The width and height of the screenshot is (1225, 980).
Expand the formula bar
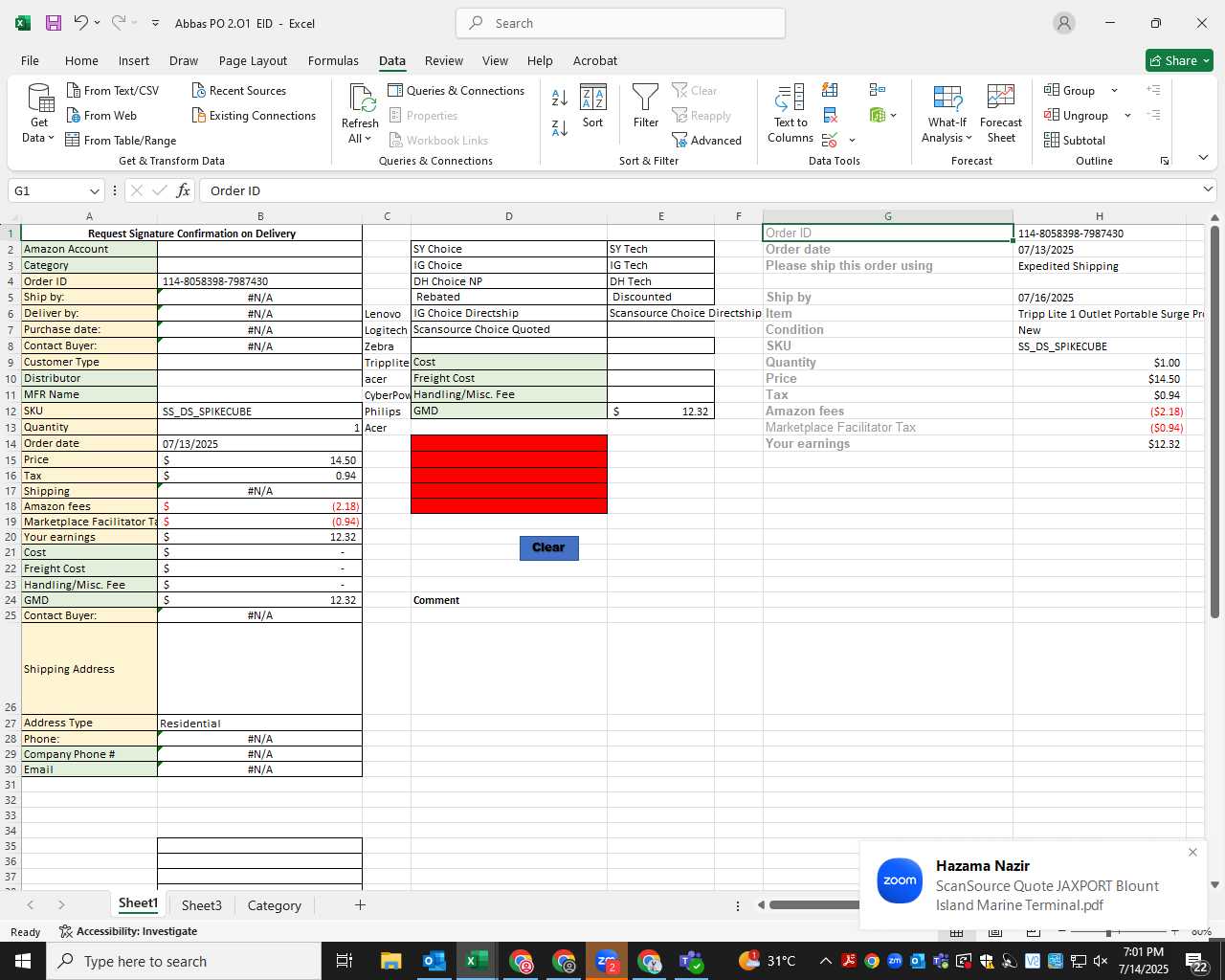click(1208, 190)
